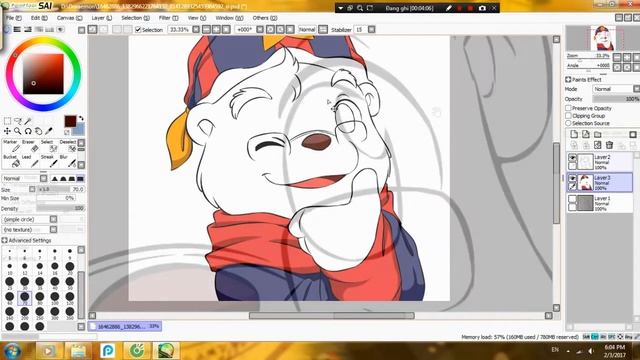Image resolution: width=640 pixels, height=360 pixels.
Task: Create a new normal layer
Action: pyautogui.click(x=574, y=134)
